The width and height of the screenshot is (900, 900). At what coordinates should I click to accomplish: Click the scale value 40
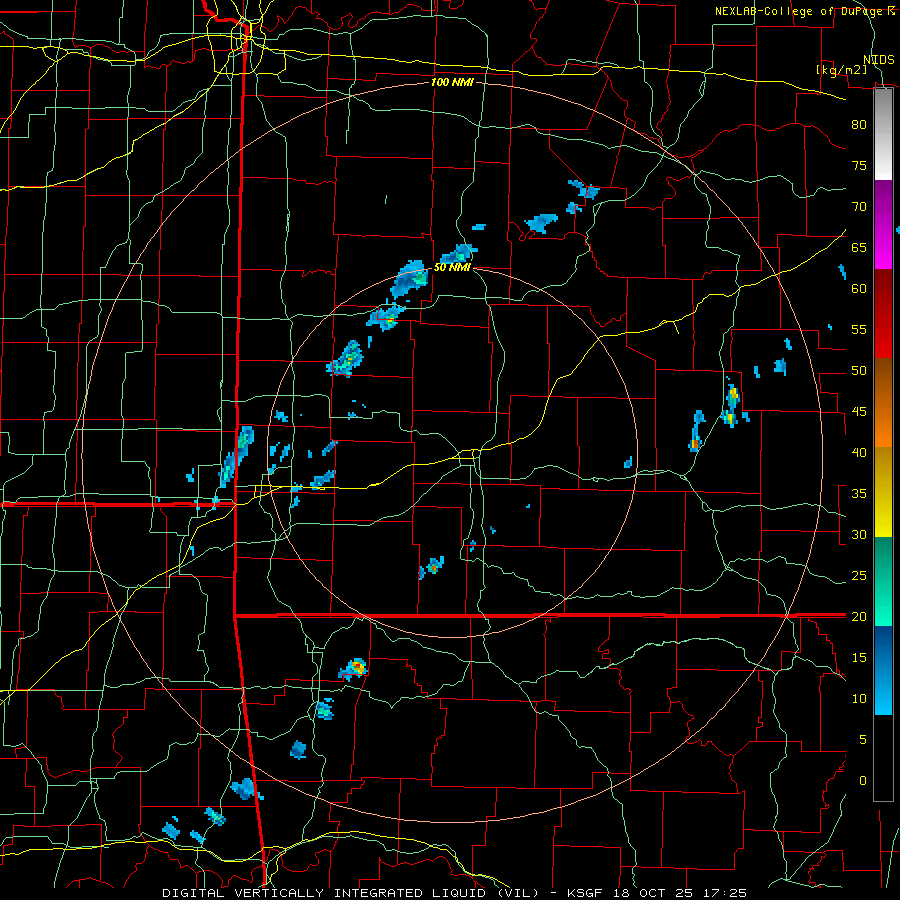click(859, 452)
